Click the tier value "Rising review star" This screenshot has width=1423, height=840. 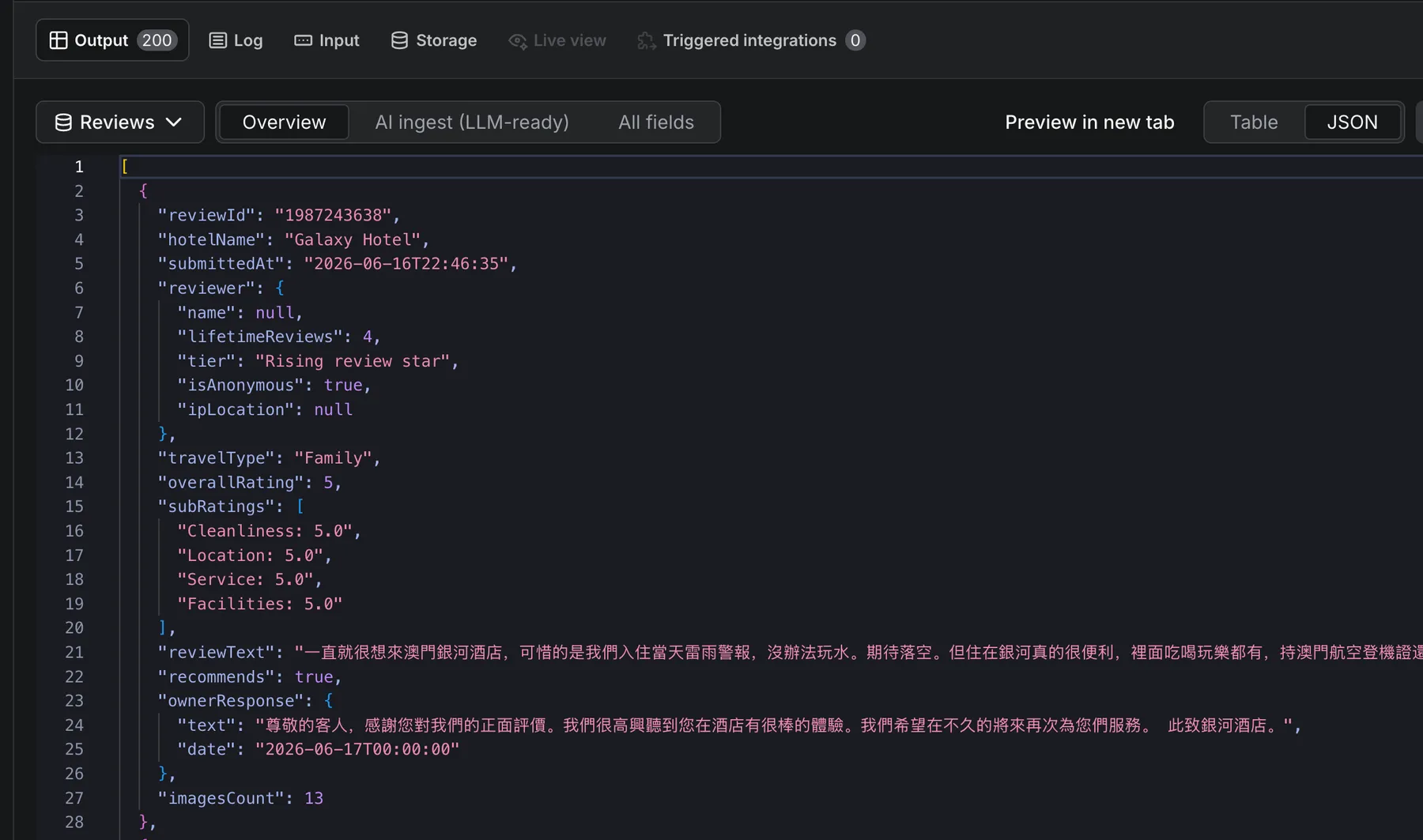click(x=353, y=361)
